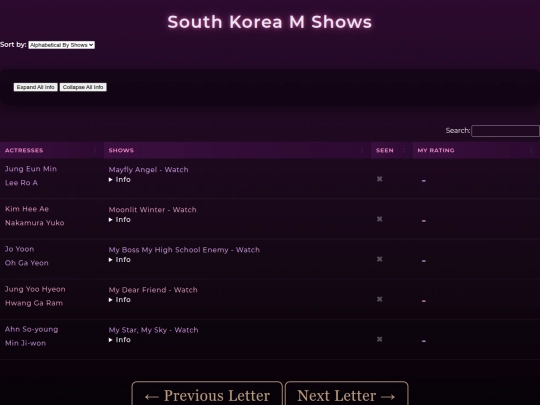Expand Info under My Boss My High School Enemy
The width and height of the screenshot is (540, 405).
pos(120,260)
